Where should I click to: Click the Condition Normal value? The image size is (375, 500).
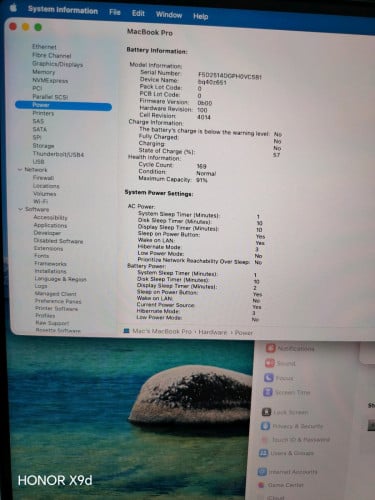point(206,173)
